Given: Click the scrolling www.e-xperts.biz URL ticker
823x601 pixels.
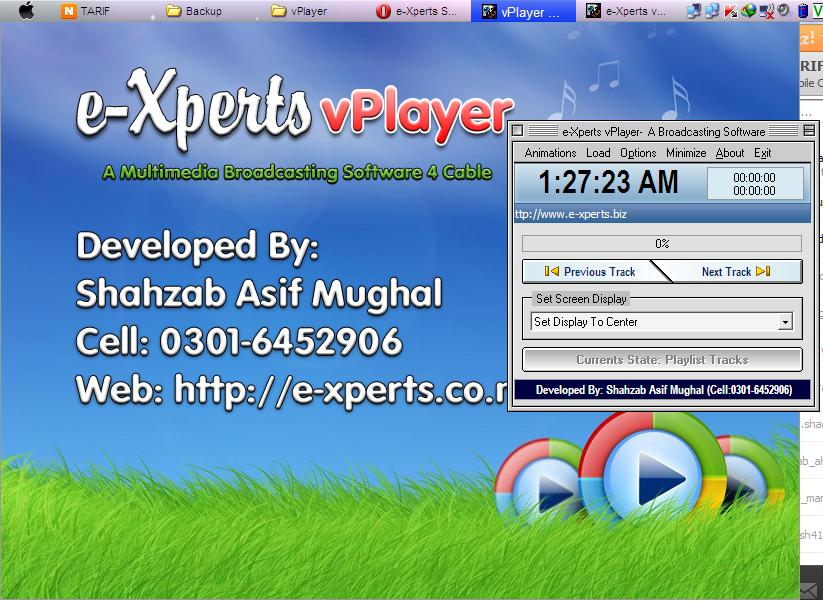Looking at the screenshot, I should pos(662,214).
